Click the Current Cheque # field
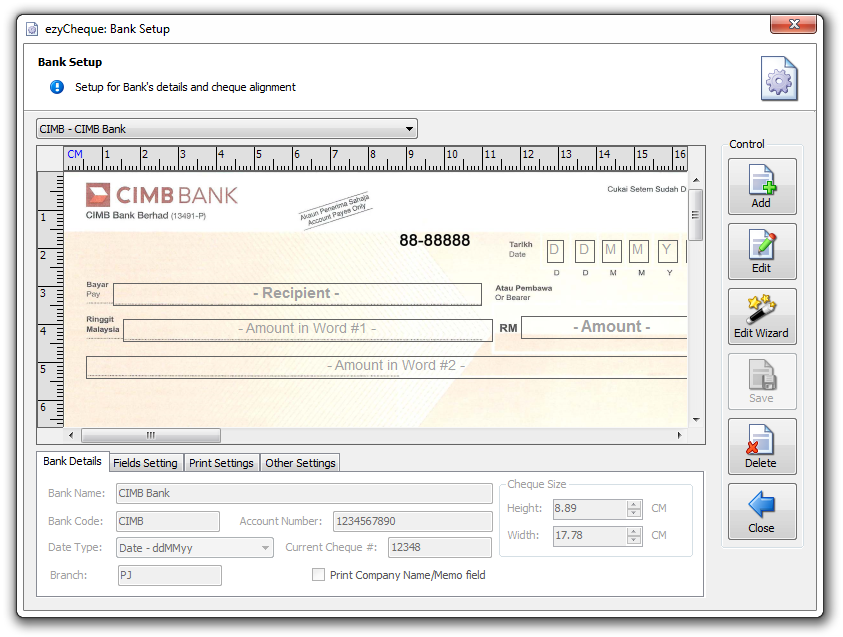Screen dimensions: 843x637 click(x=440, y=548)
